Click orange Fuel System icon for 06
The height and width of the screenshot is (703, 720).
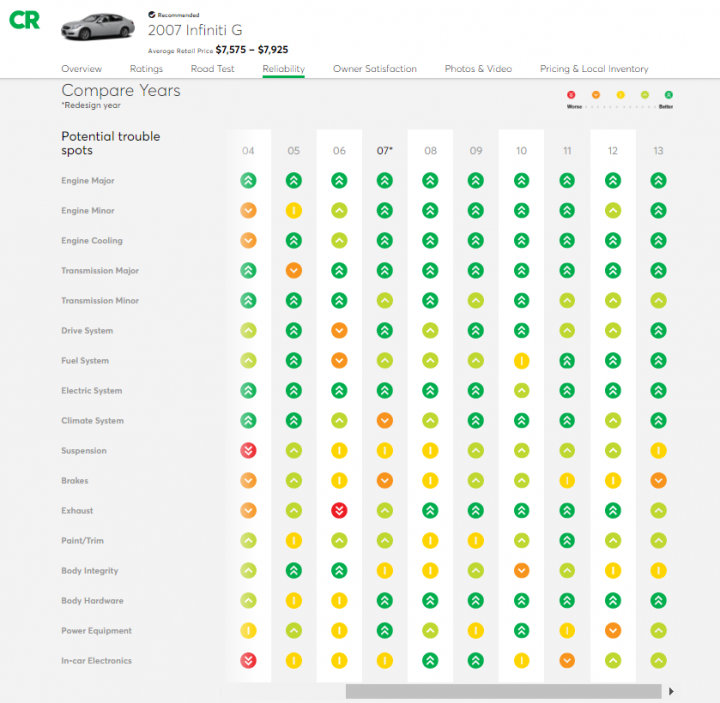[x=339, y=360]
